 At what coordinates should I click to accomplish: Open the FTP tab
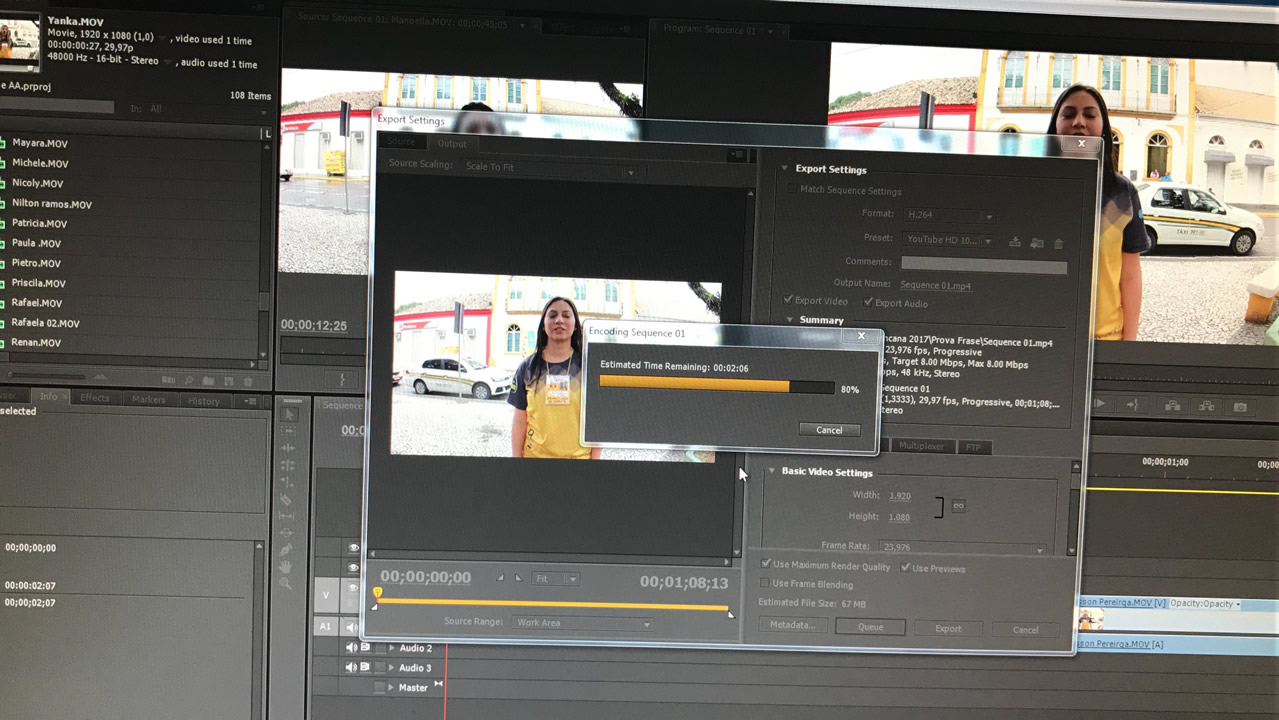974,447
